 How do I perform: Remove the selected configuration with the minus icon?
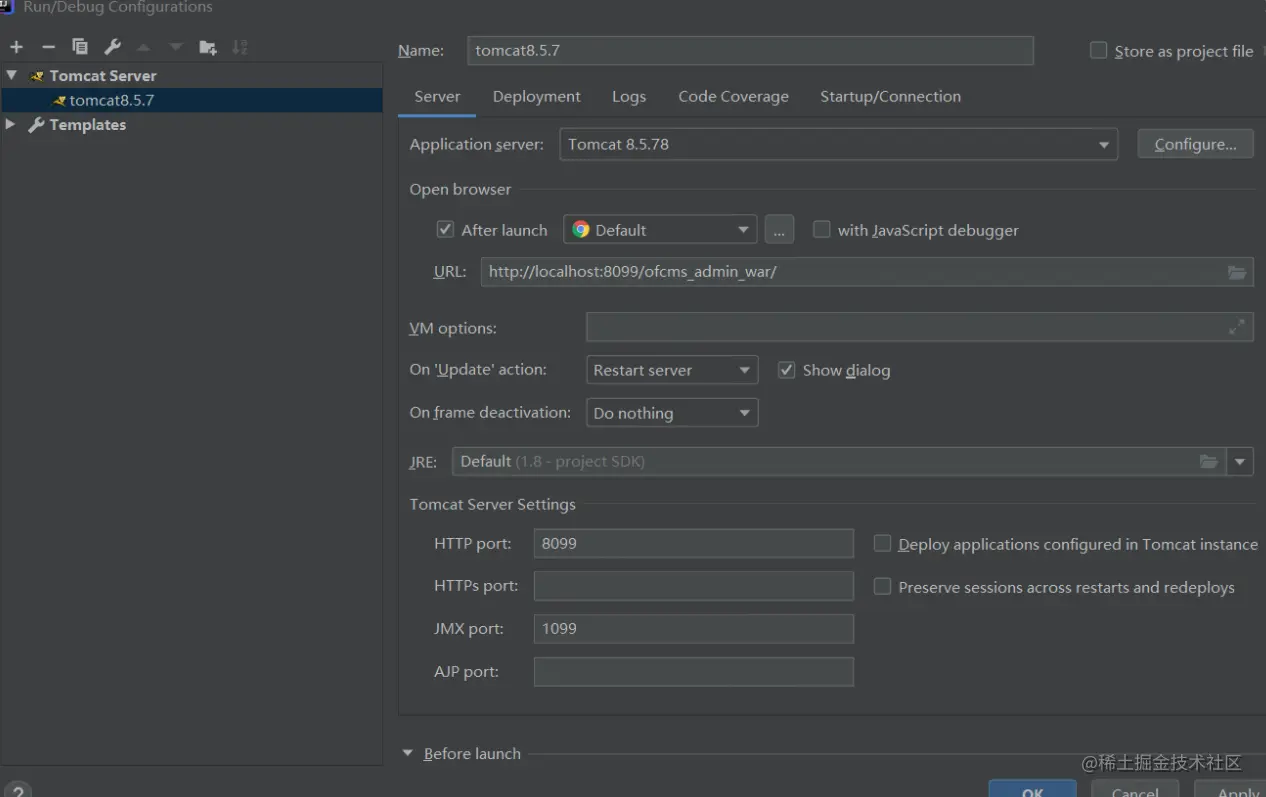point(48,47)
